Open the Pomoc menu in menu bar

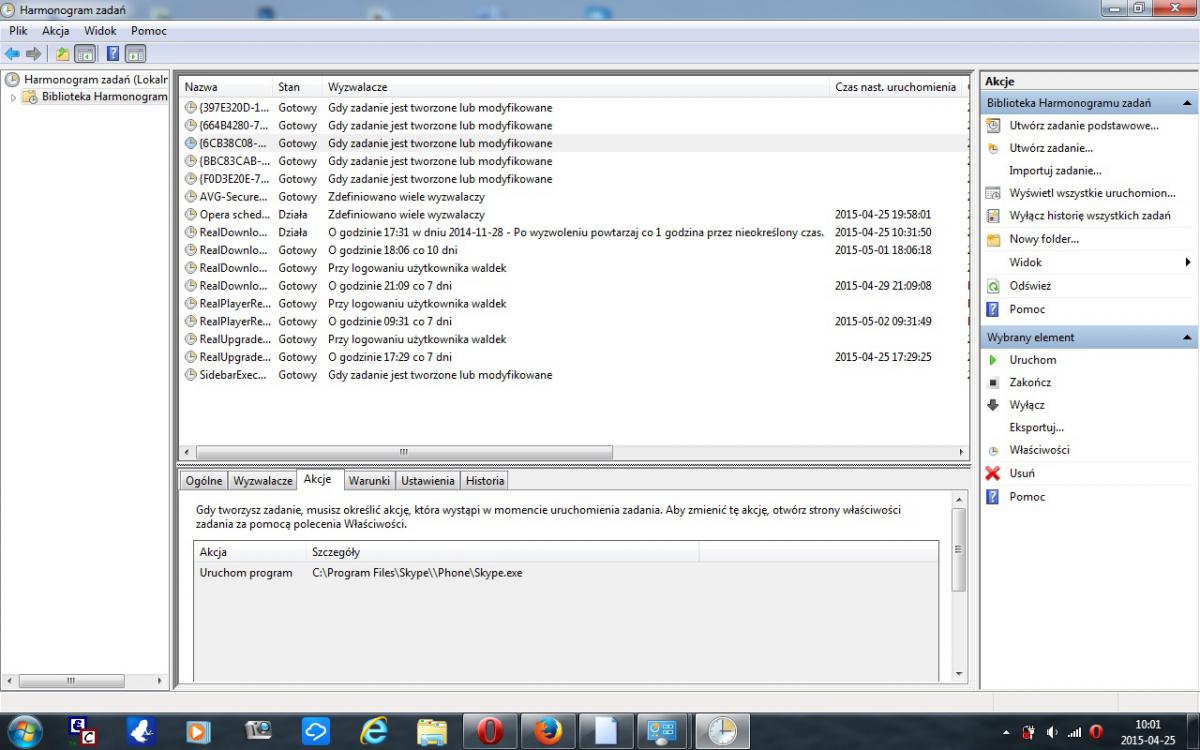[148, 31]
